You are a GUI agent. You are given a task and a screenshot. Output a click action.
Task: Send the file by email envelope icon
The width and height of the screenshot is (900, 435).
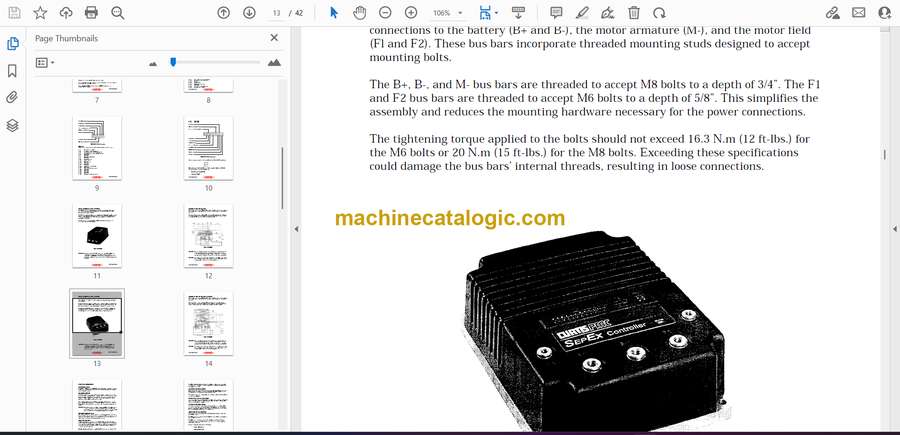859,13
